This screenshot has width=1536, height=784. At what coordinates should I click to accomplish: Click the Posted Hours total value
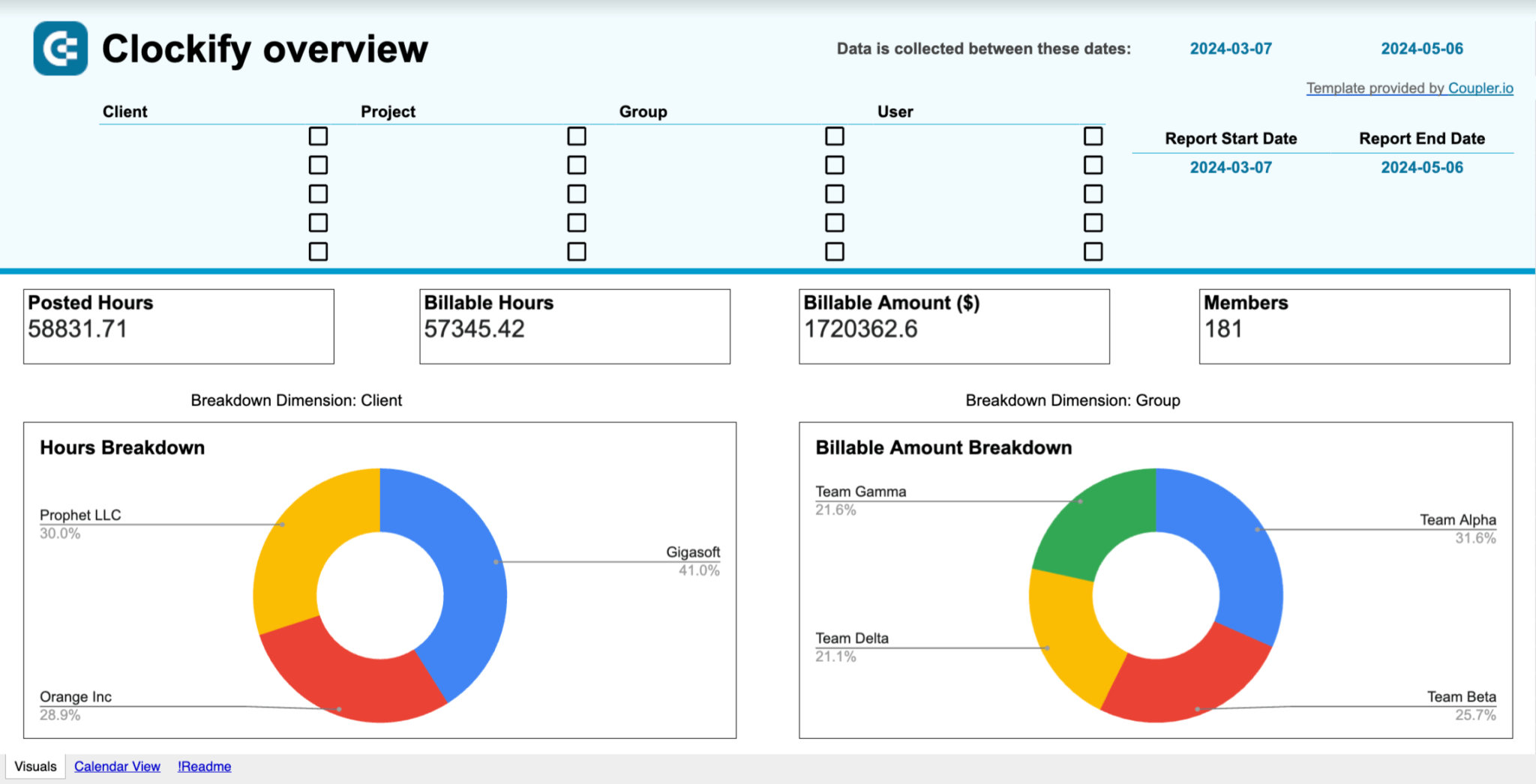click(x=78, y=329)
